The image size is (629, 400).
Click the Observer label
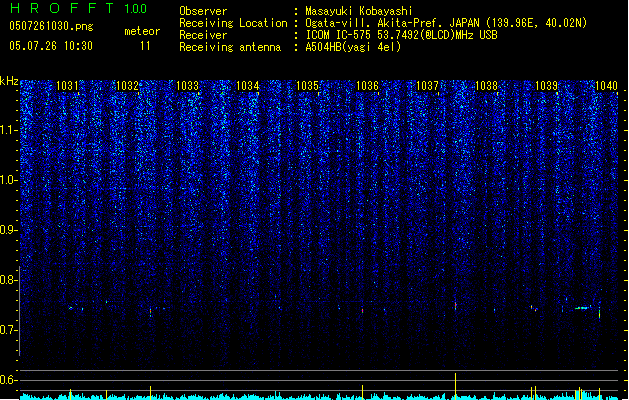pyautogui.click(x=203, y=11)
